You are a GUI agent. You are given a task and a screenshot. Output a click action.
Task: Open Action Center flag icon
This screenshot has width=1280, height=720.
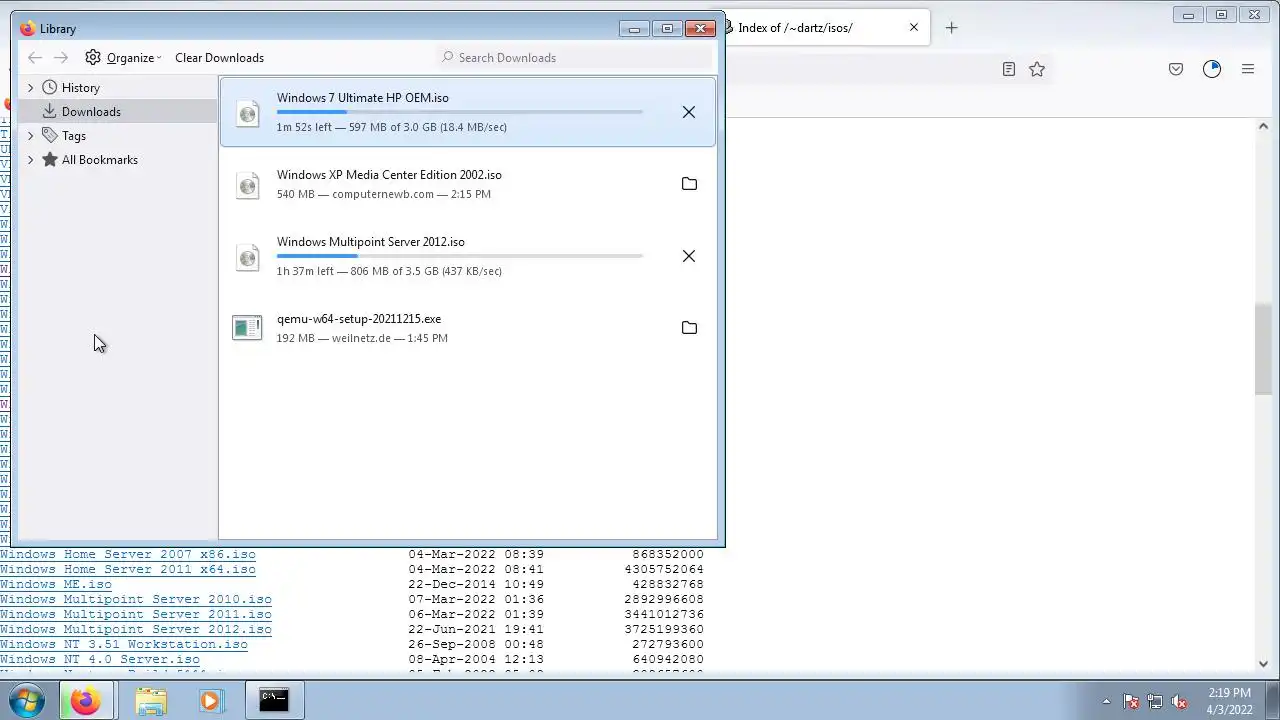click(x=1131, y=701)
